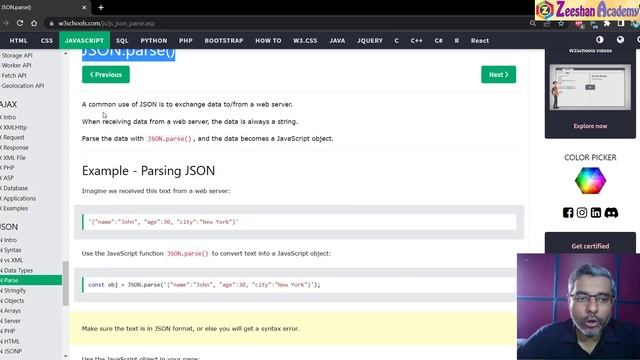
Task: Open Geolocation API in the sidebar
Action: tap(22, 86)
